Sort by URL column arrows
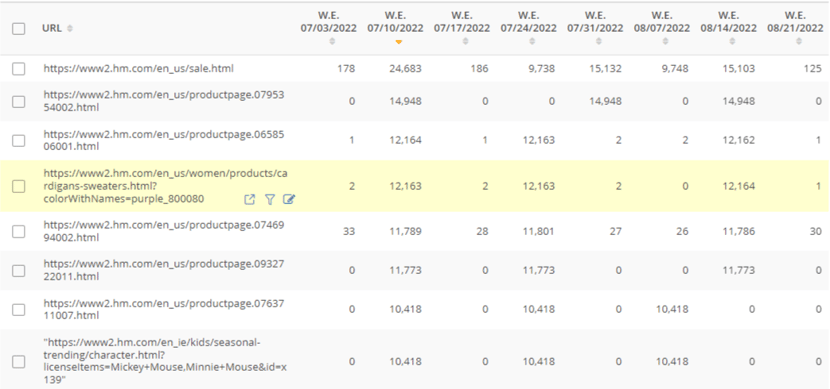The width and height of the screenshot is (830, 389). point(70,28)
